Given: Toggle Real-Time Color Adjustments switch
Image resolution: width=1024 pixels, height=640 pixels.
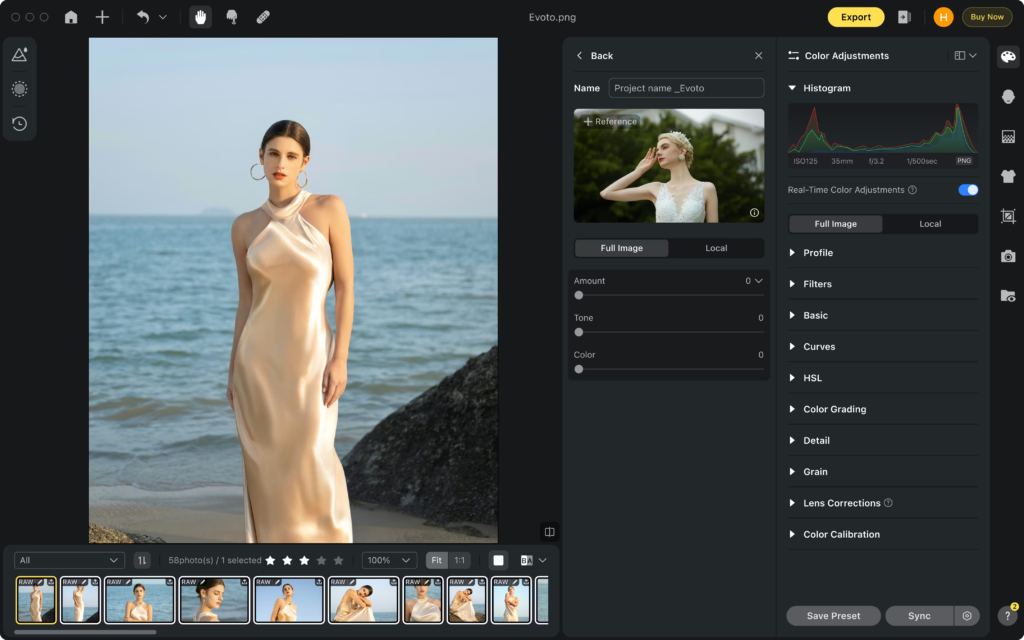Looking at the screenshot, I should tap(967, 190).
